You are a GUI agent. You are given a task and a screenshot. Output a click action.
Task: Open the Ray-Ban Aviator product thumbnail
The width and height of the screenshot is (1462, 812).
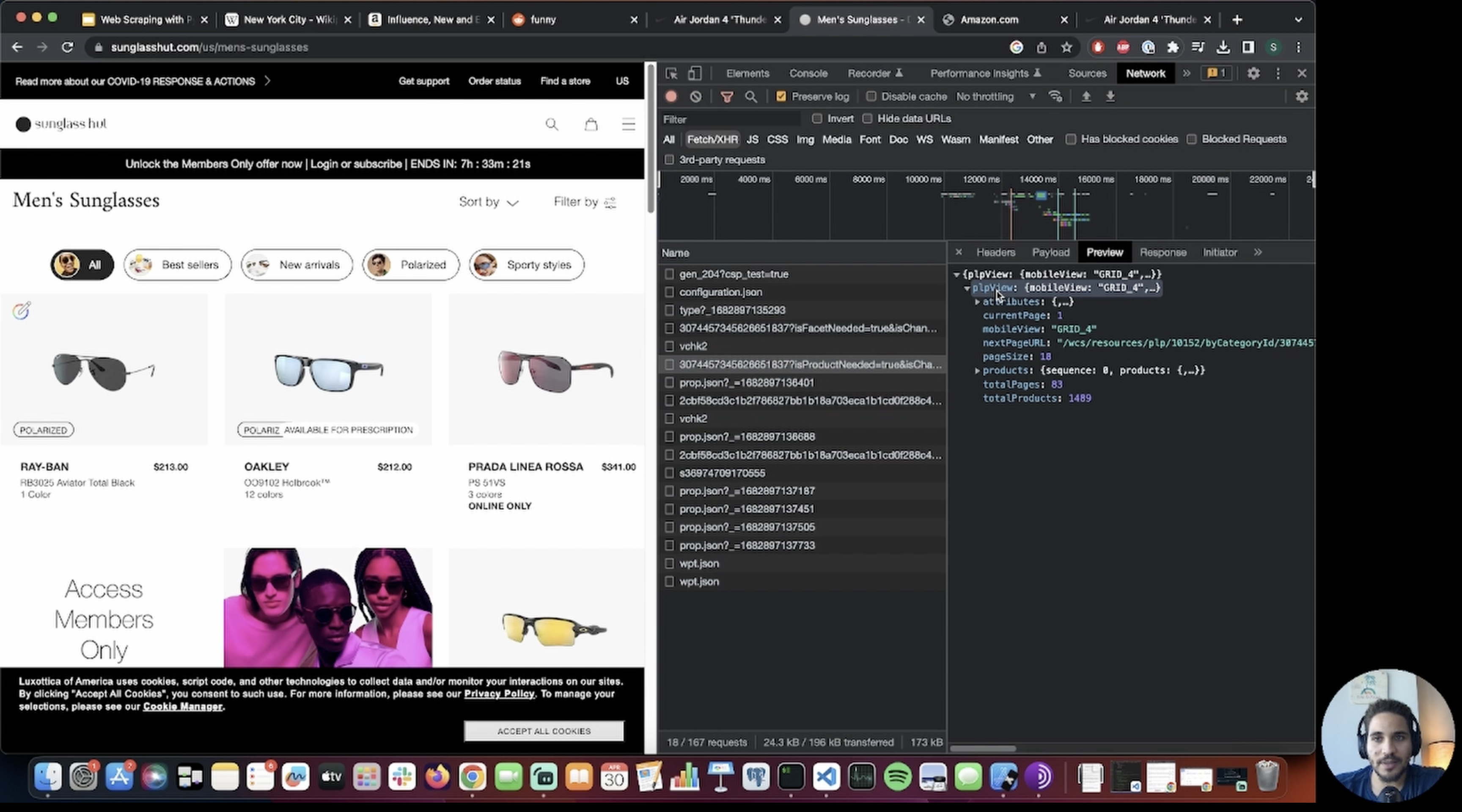(x=103, y=369)
